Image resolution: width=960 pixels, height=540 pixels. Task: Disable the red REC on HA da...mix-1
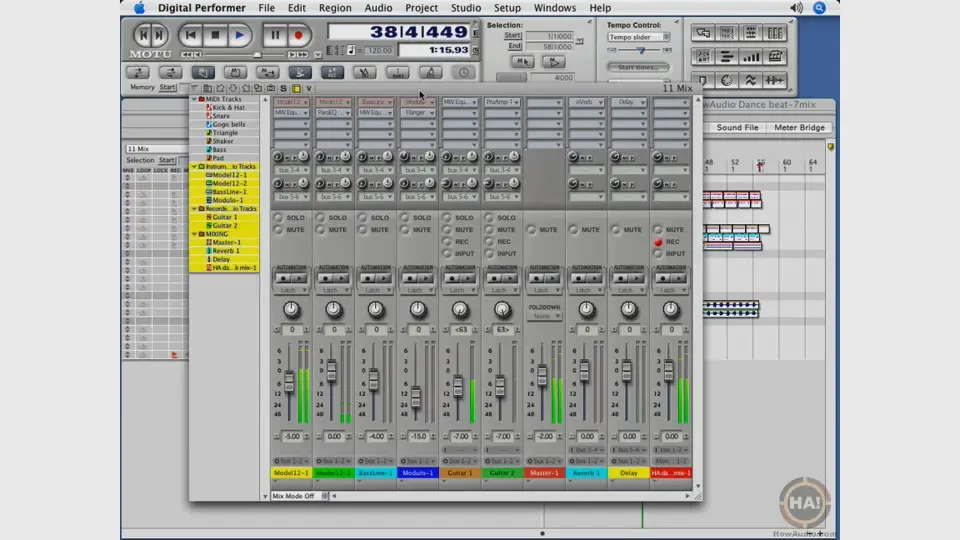click(x=658, y=242)
